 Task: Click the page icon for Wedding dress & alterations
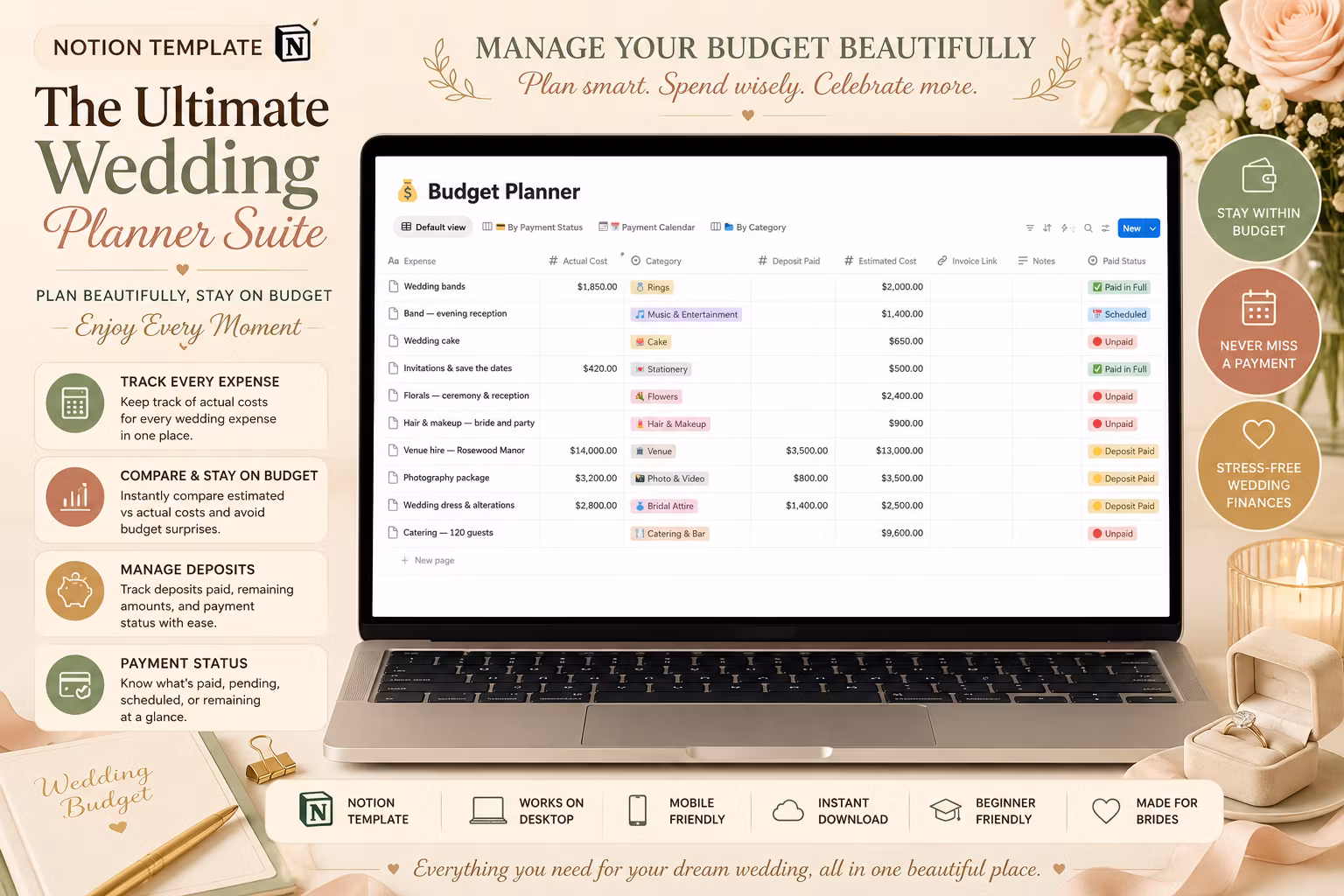(x=393, y=505)
